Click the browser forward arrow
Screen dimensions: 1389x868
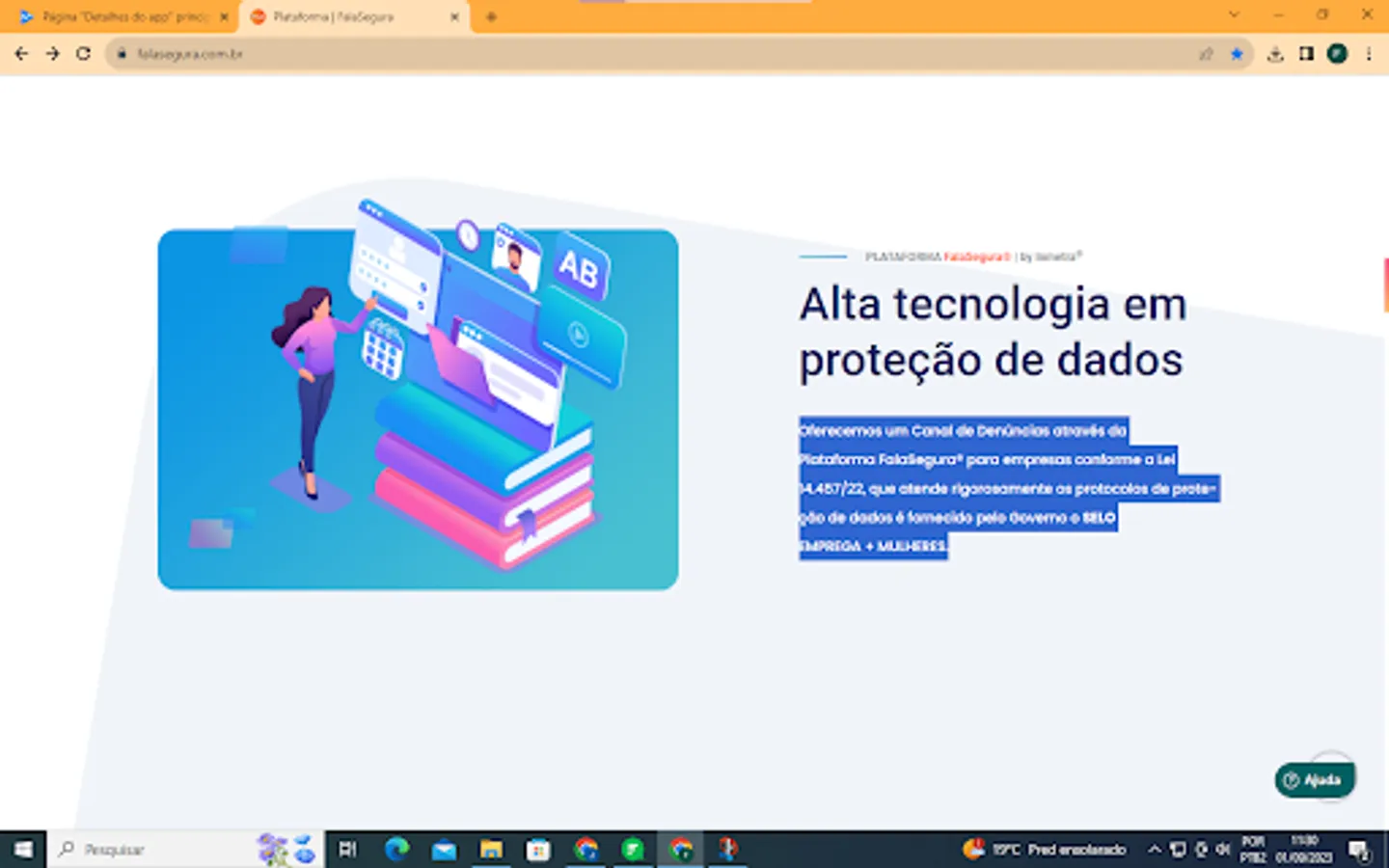tap(52, 54)
